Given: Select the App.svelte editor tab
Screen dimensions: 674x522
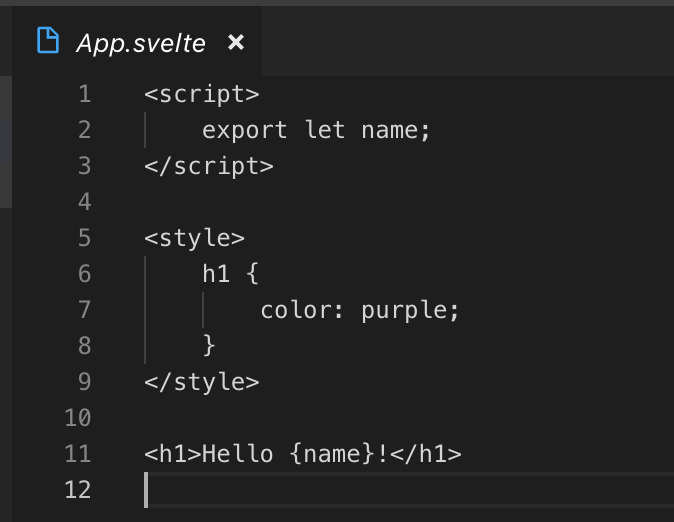Looking at the screenshot, I should (x=141, y=43).
